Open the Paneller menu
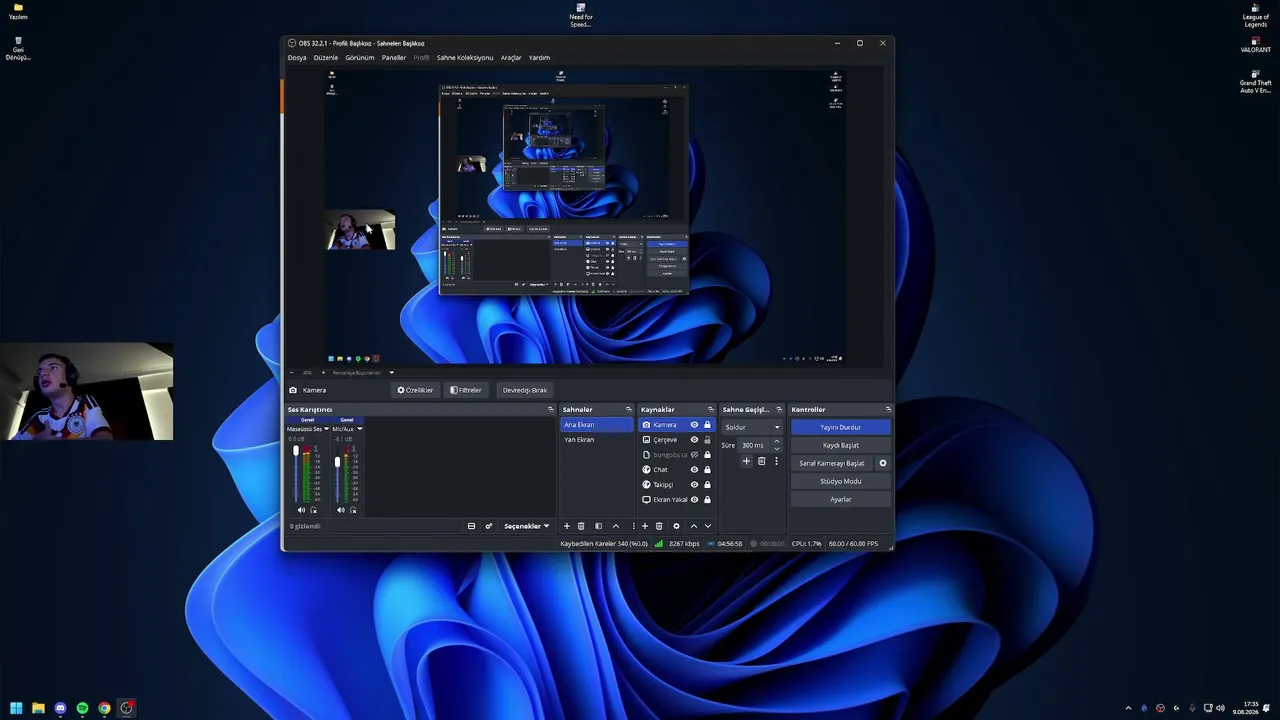1280x720 pixels. pos(394,58)
